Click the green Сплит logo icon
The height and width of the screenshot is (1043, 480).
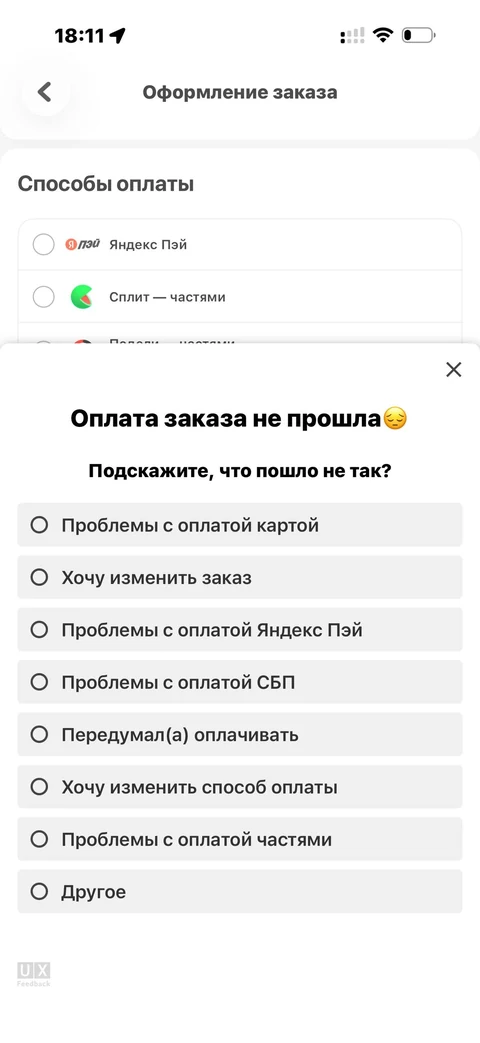82,297
